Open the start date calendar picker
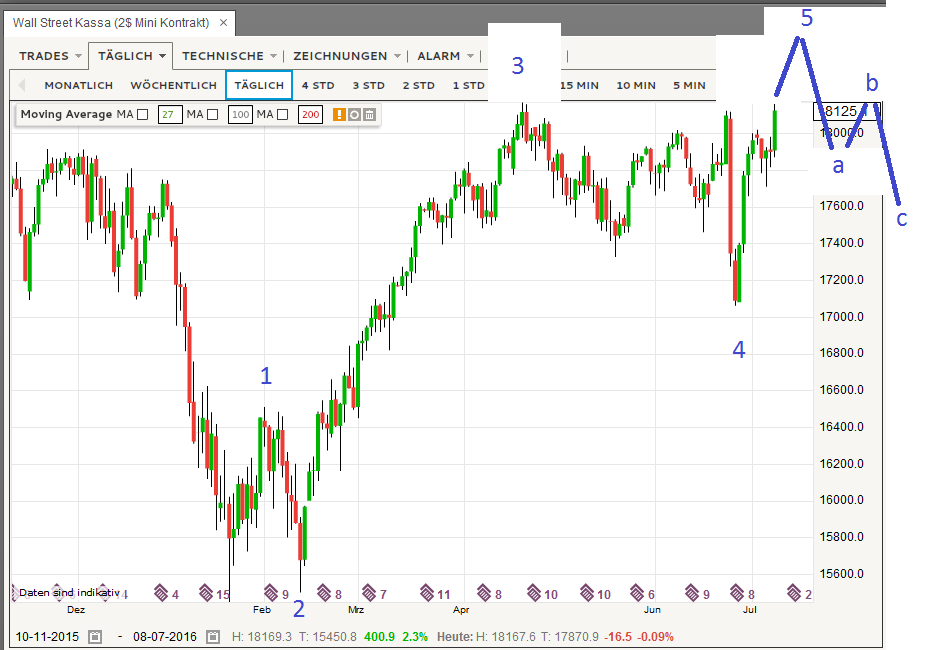The image size is (937, 650). tap(95, 637)
